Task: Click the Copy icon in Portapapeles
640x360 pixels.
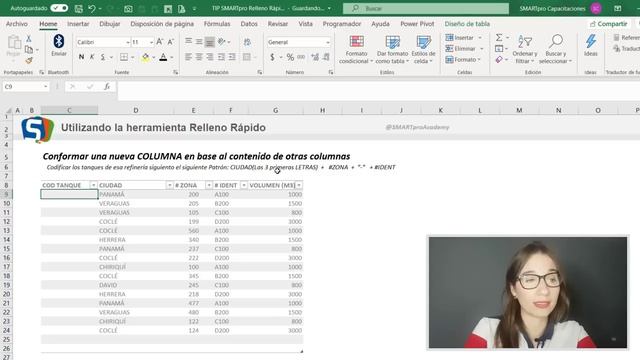Action: click(x=29, y=50)
